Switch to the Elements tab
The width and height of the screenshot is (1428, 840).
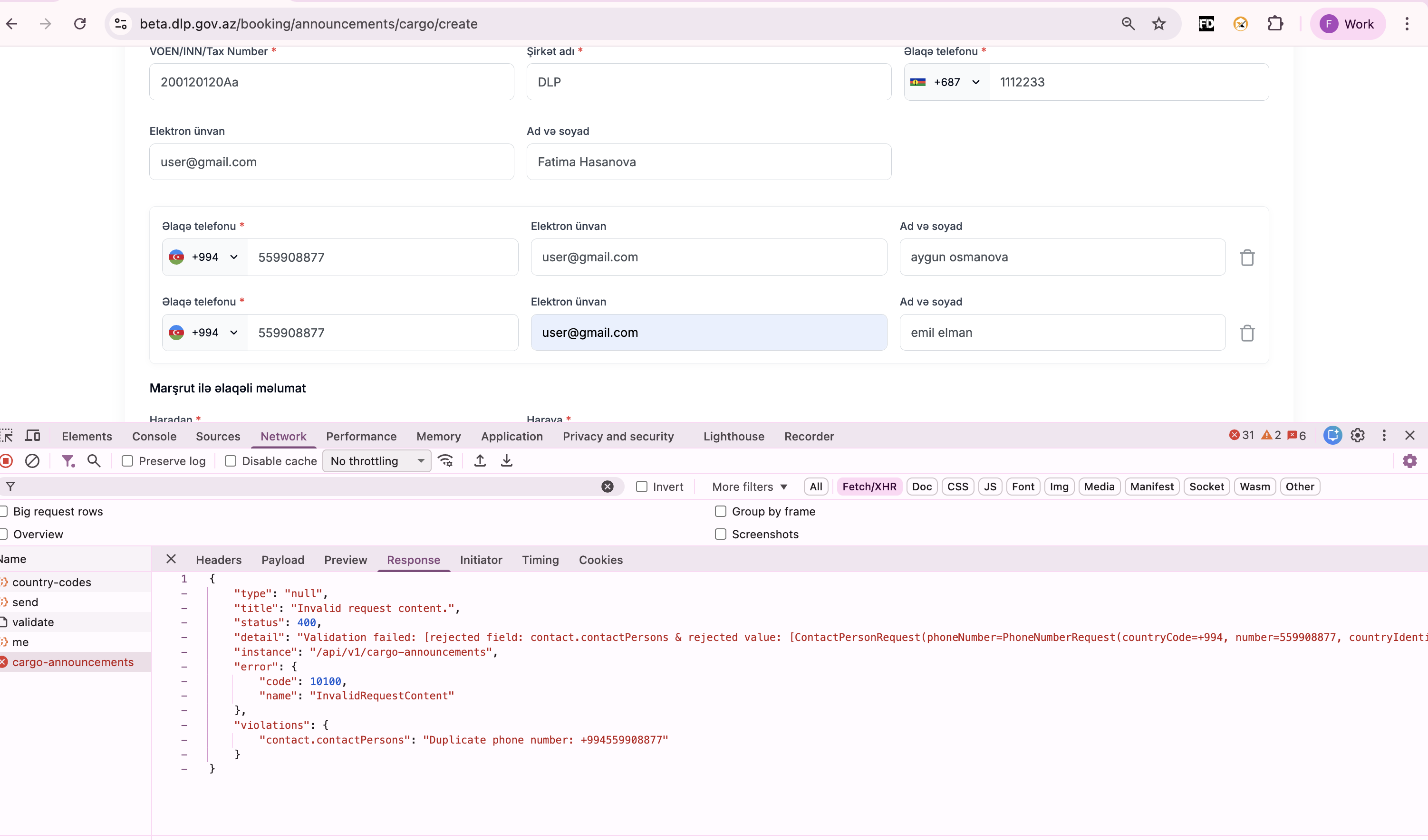(x=87, y=436)
